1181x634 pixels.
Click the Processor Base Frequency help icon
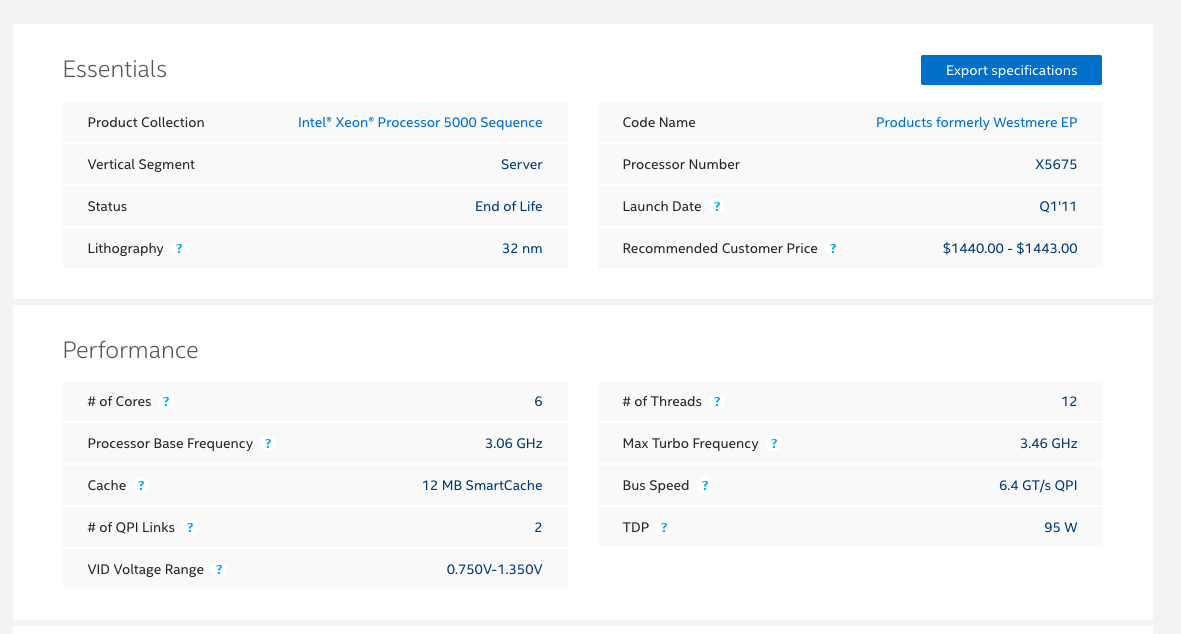(267, 443)
